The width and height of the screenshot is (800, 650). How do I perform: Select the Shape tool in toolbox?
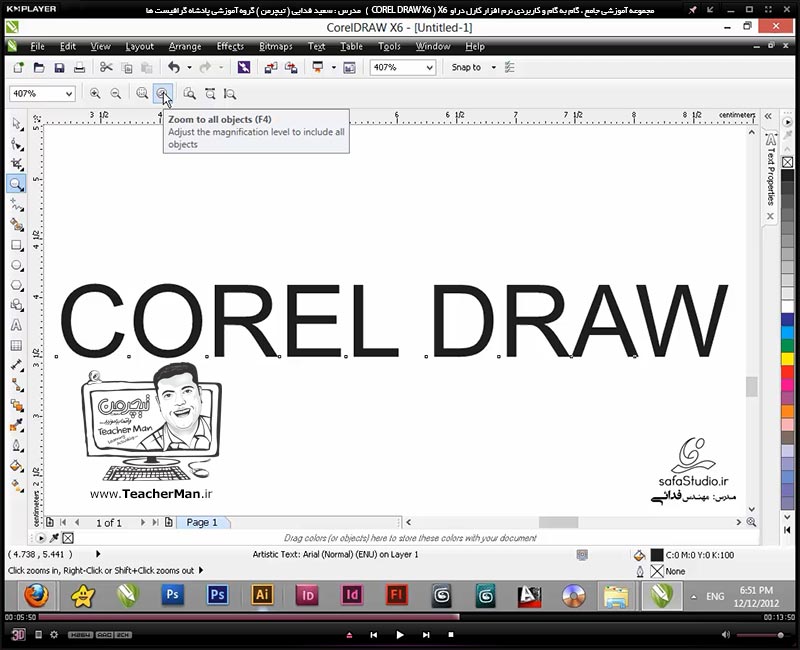16,144
